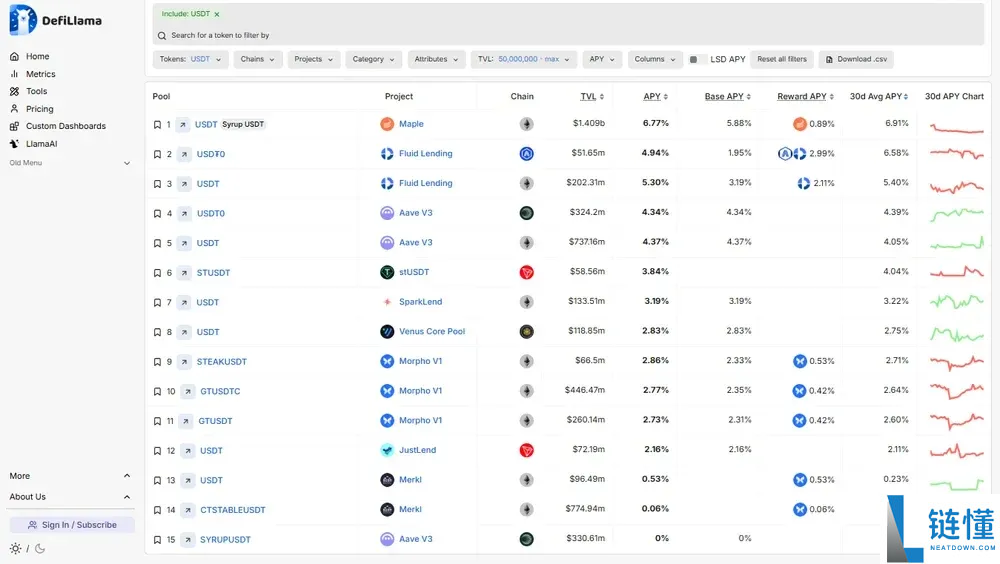Open external link arrow for Maple USDT

(182, 124)
